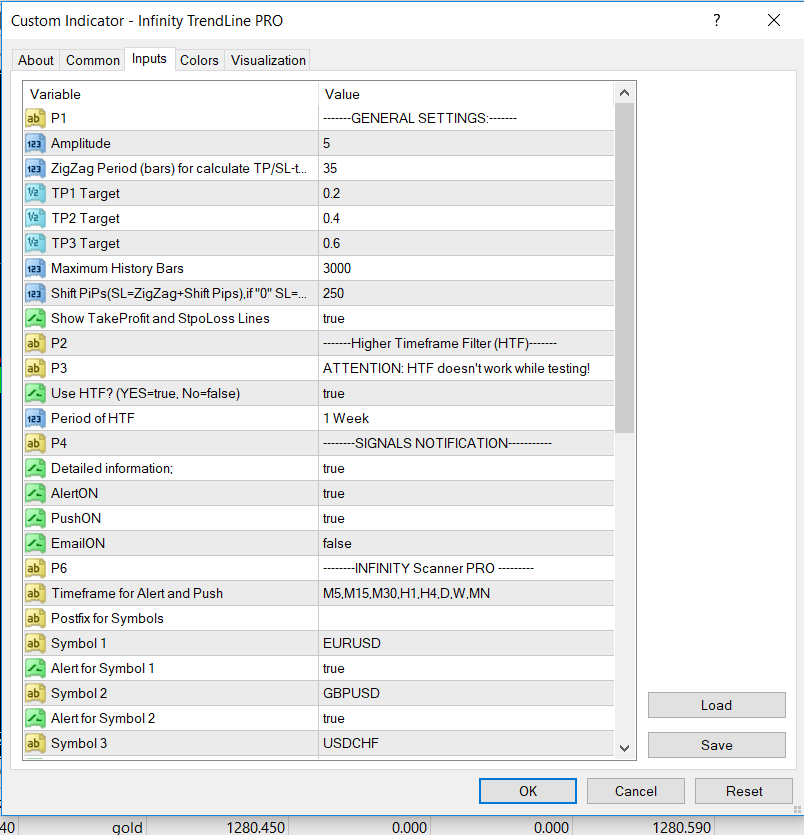The image size is (804, 835).
Task: Close the Custom Indicator dialog
Action: coord(774,20)
